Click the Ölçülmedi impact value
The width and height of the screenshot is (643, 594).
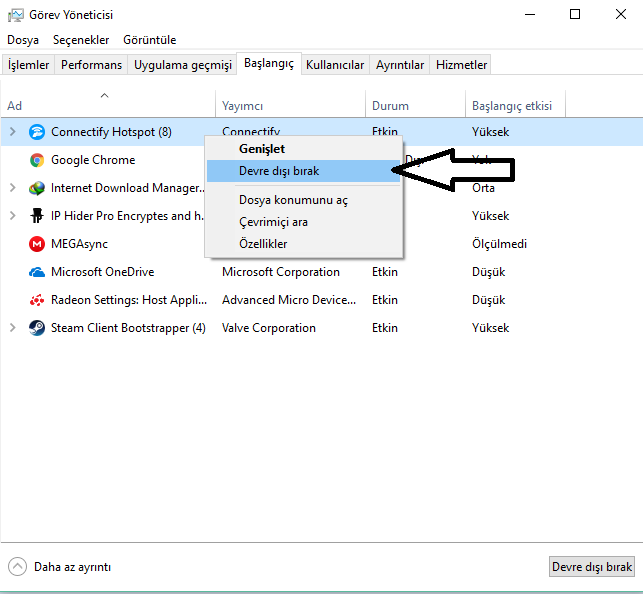pos(499,244)
